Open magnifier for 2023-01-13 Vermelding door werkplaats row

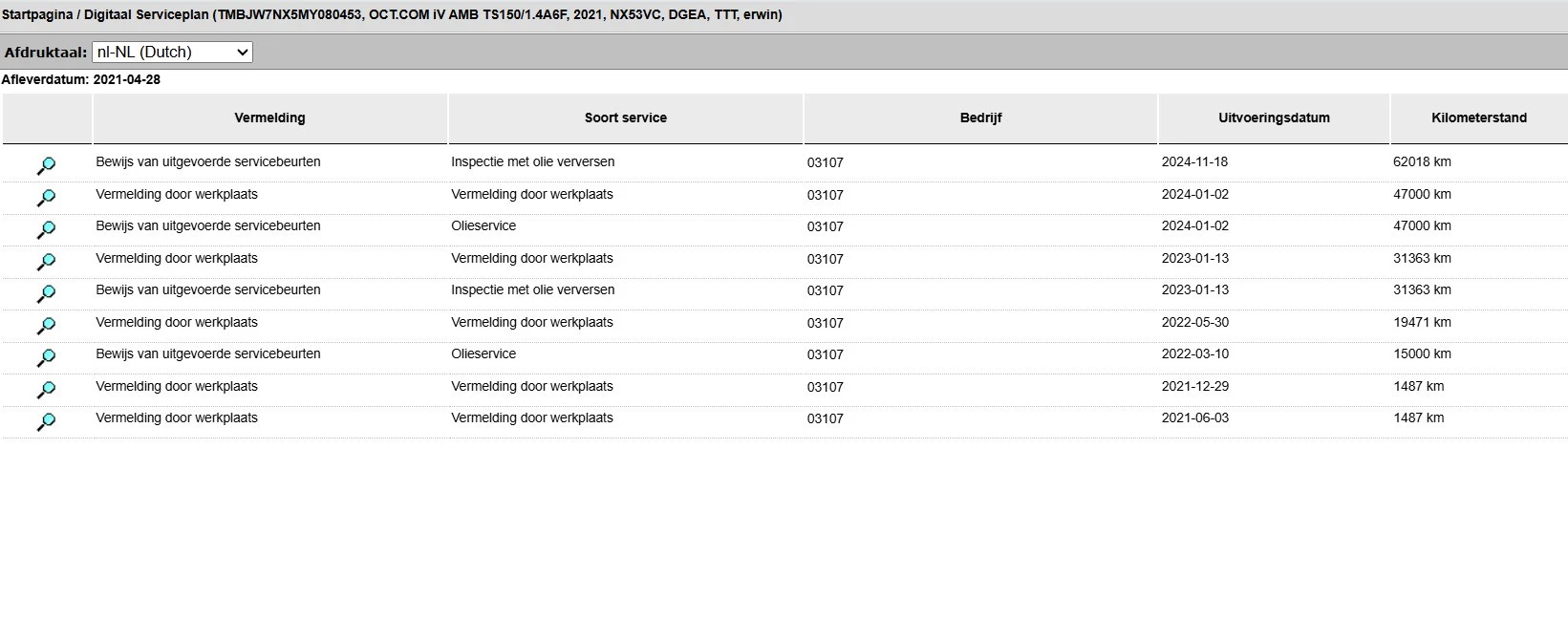[x=46, y=262]
